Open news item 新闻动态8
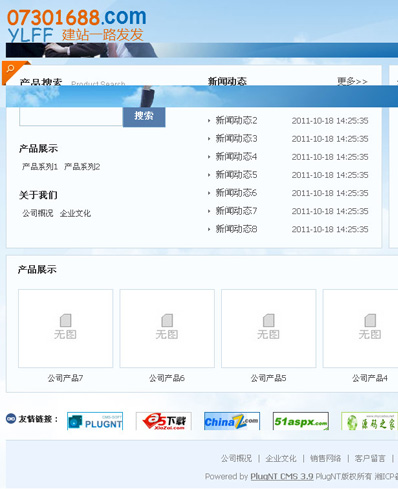Viewport: 398px width, 489px height. pyautogui.click(x=236, y=229)
